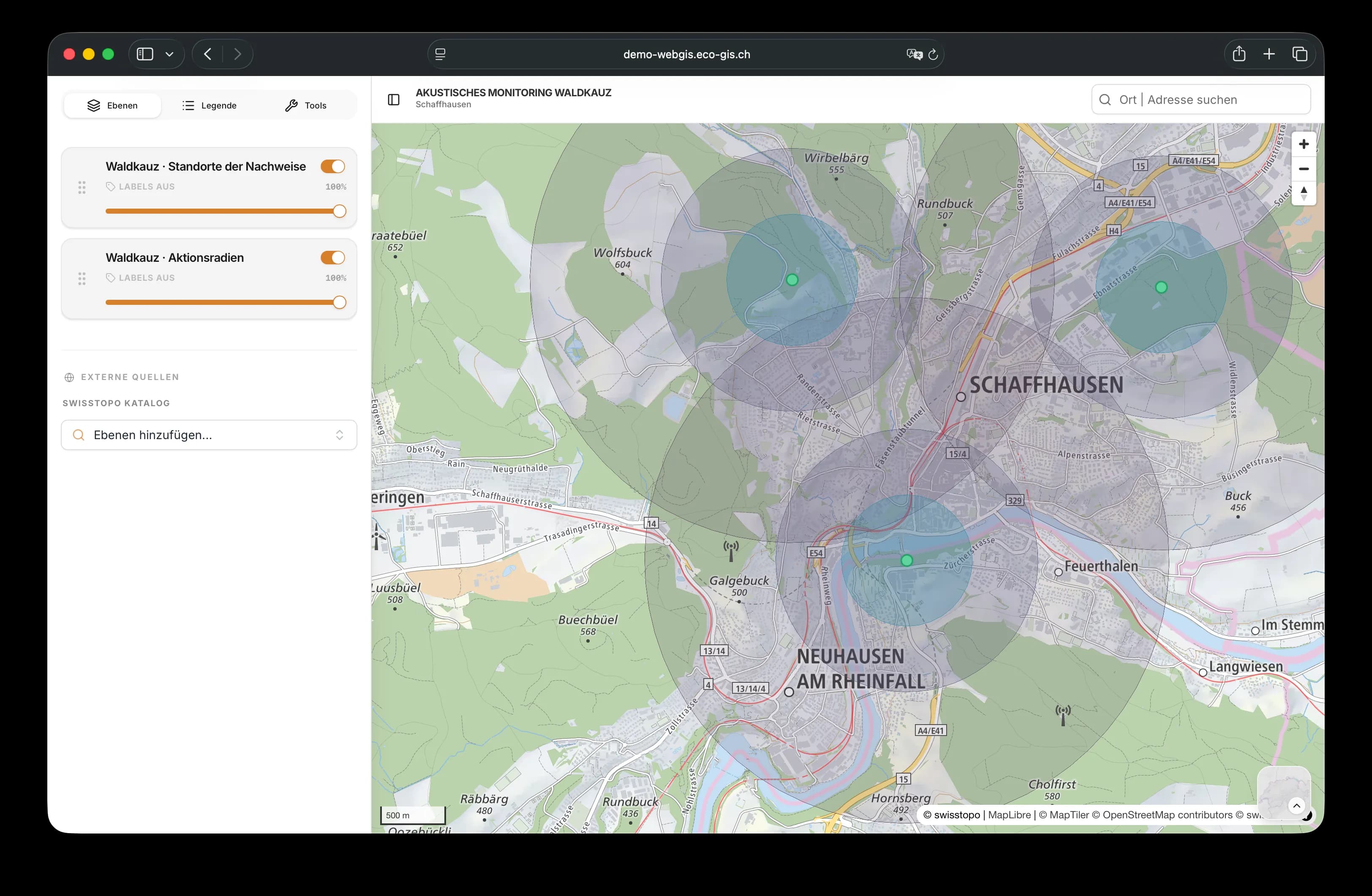Disable the Waldkauz · Aktionsradien layer
1372x896 pixels.
pos(333,258)
